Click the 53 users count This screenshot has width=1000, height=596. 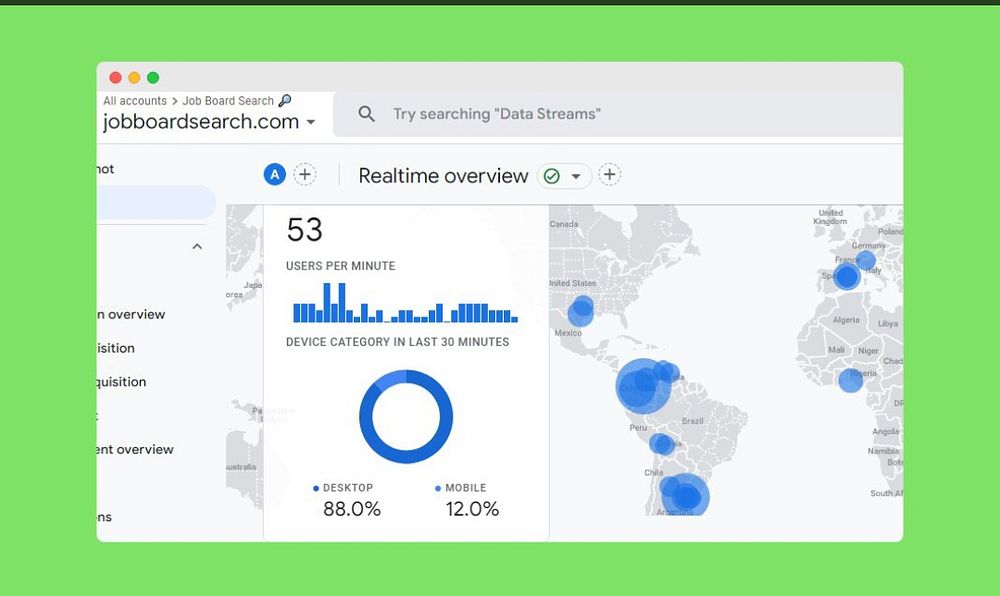[x=305, y=230]
